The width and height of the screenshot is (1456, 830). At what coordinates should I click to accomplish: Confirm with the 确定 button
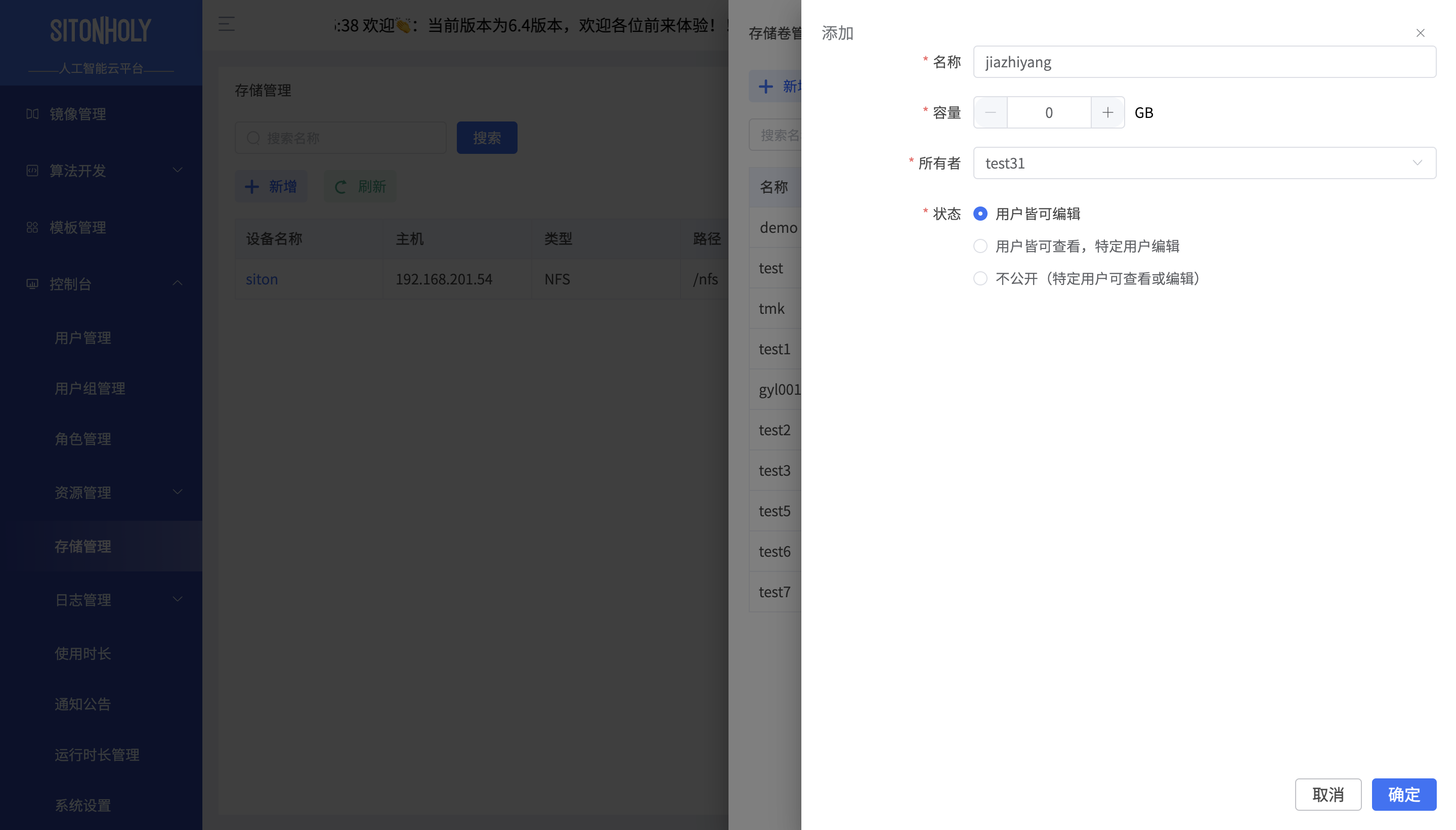click(1403, 794)
